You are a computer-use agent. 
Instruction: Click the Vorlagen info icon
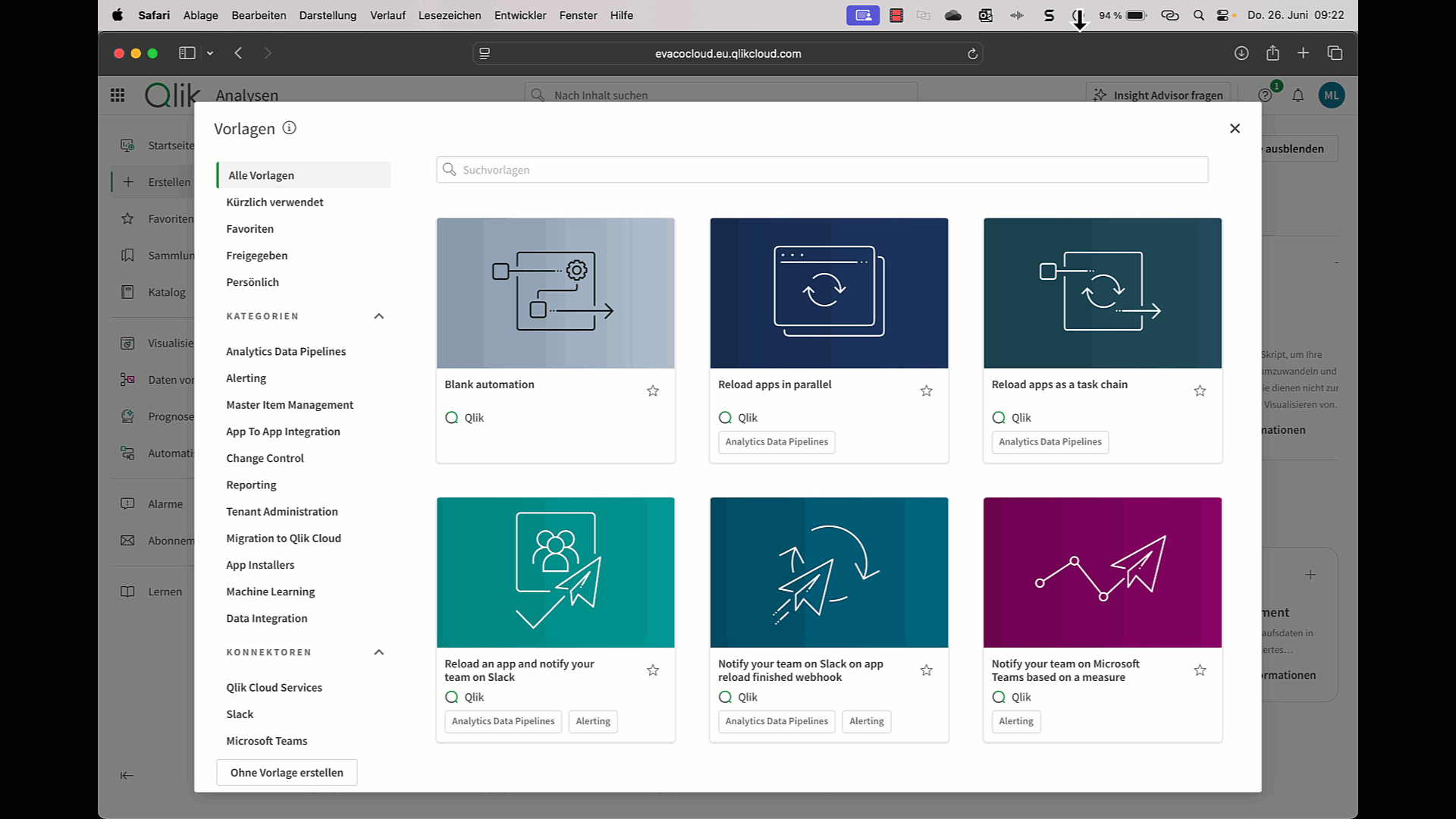tap(289, 128)
